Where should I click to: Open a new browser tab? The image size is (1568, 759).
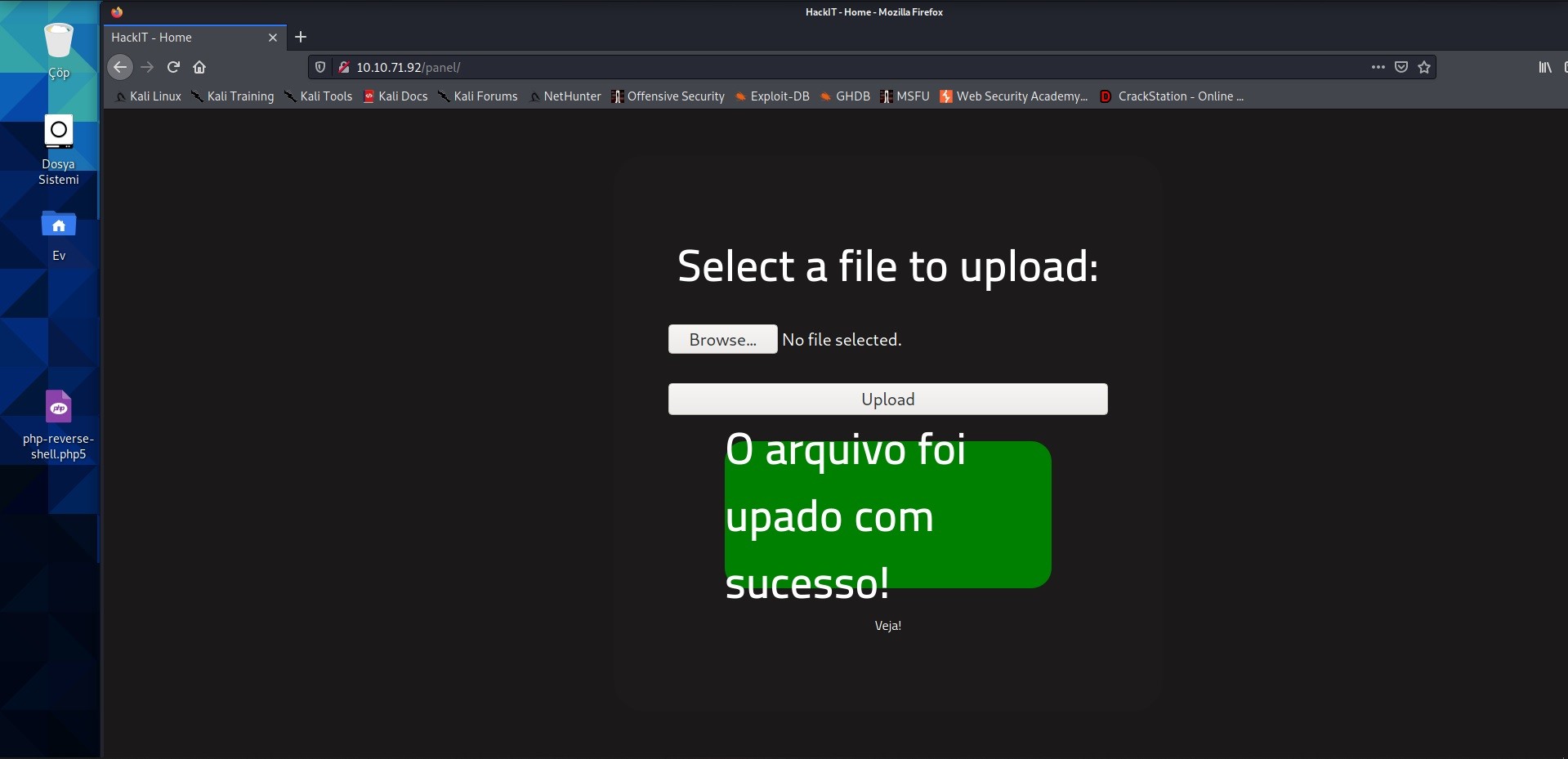click(x=301, y=37)
